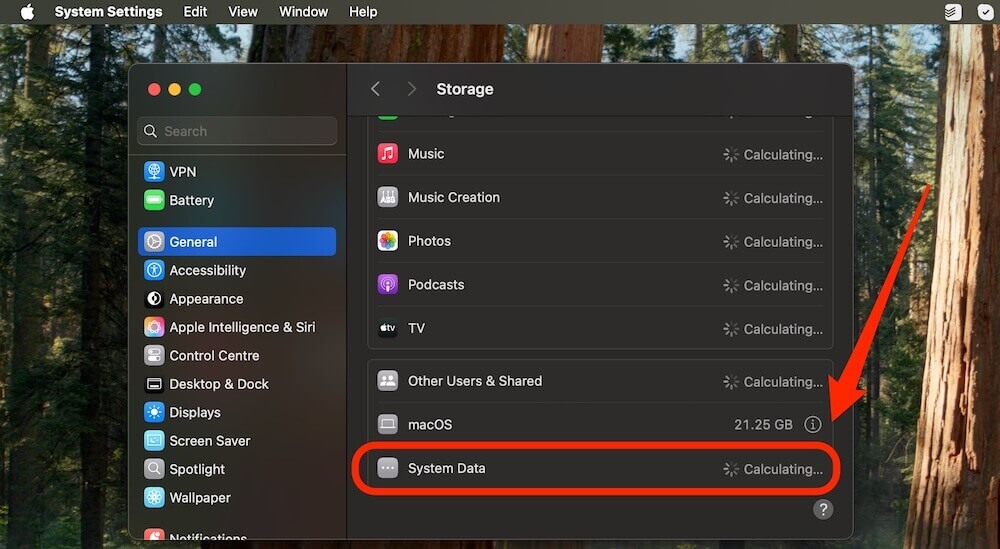Click the Search field in sidebar

[238, 131]
